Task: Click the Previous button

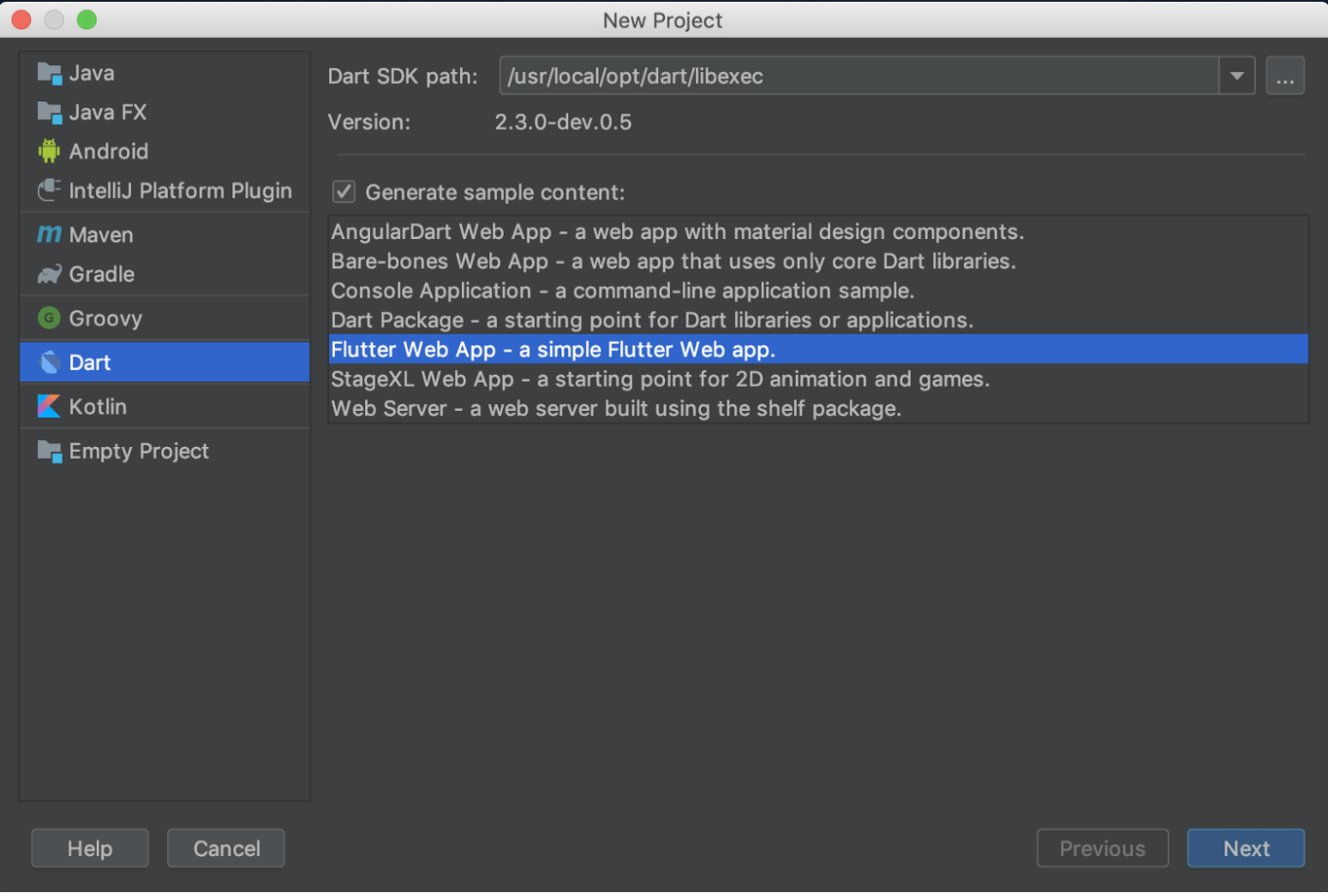Action: (x=1102, y=848)
